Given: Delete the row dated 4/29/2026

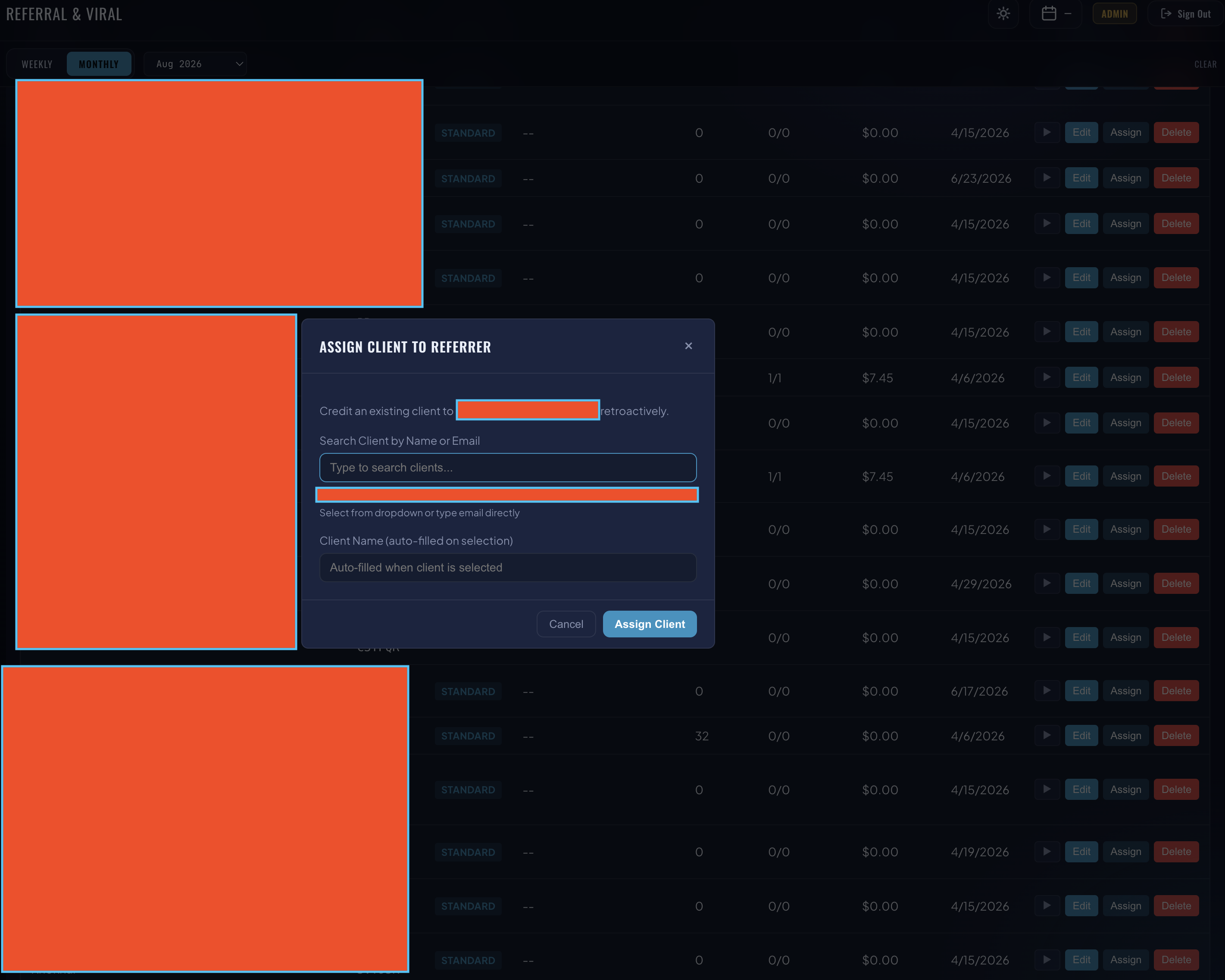Looking at the screenshot, I should coord(1175,584).
